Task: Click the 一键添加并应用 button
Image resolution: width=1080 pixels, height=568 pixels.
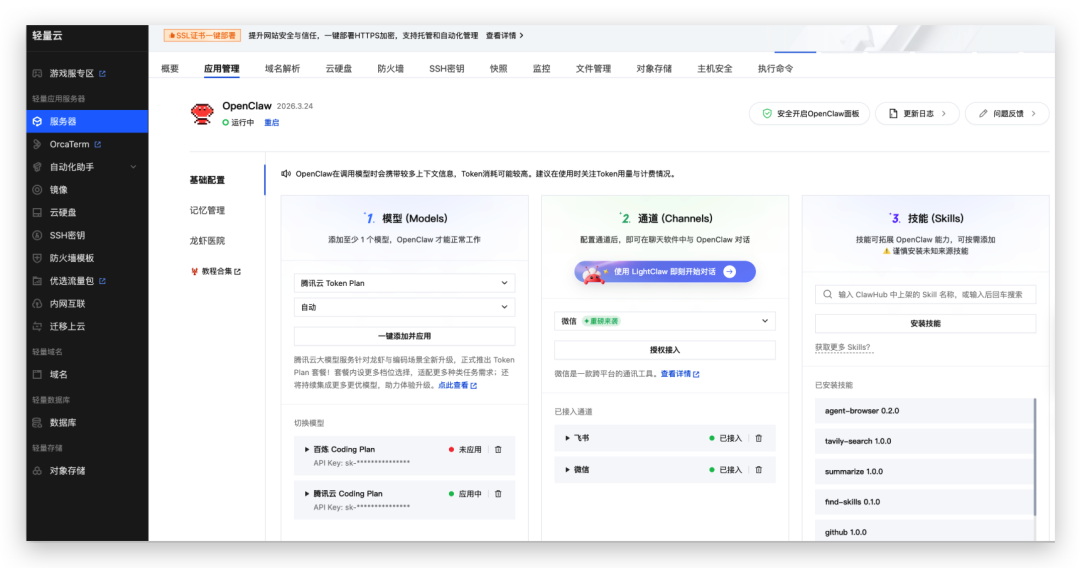Action: (x=404, y=336)
